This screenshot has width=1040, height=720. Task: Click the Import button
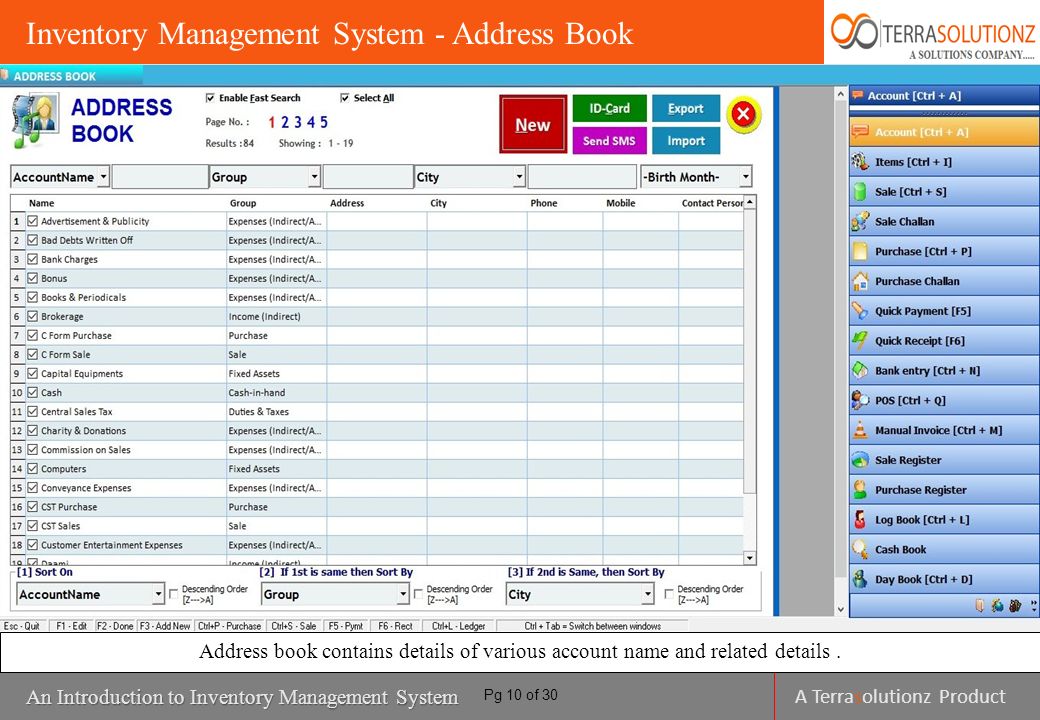click(686, 141)
